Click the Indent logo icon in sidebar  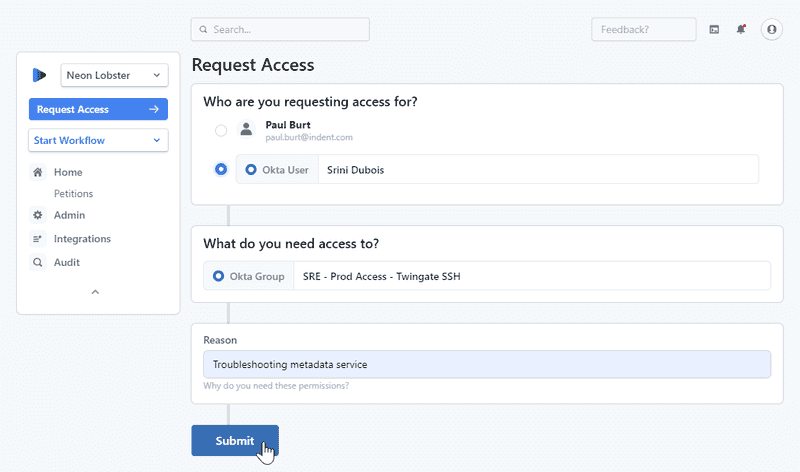point(39,75)
